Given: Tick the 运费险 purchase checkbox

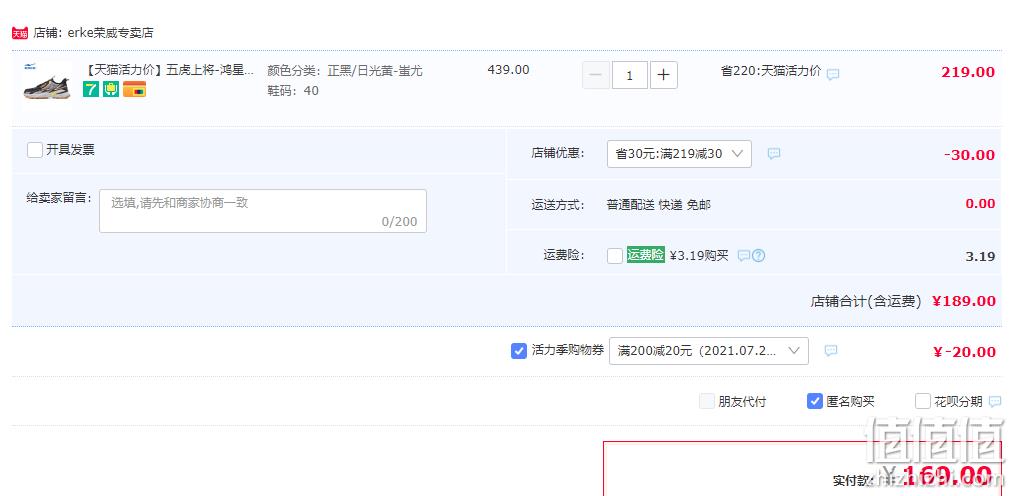Looking at the screenshot, I should 615,255.
